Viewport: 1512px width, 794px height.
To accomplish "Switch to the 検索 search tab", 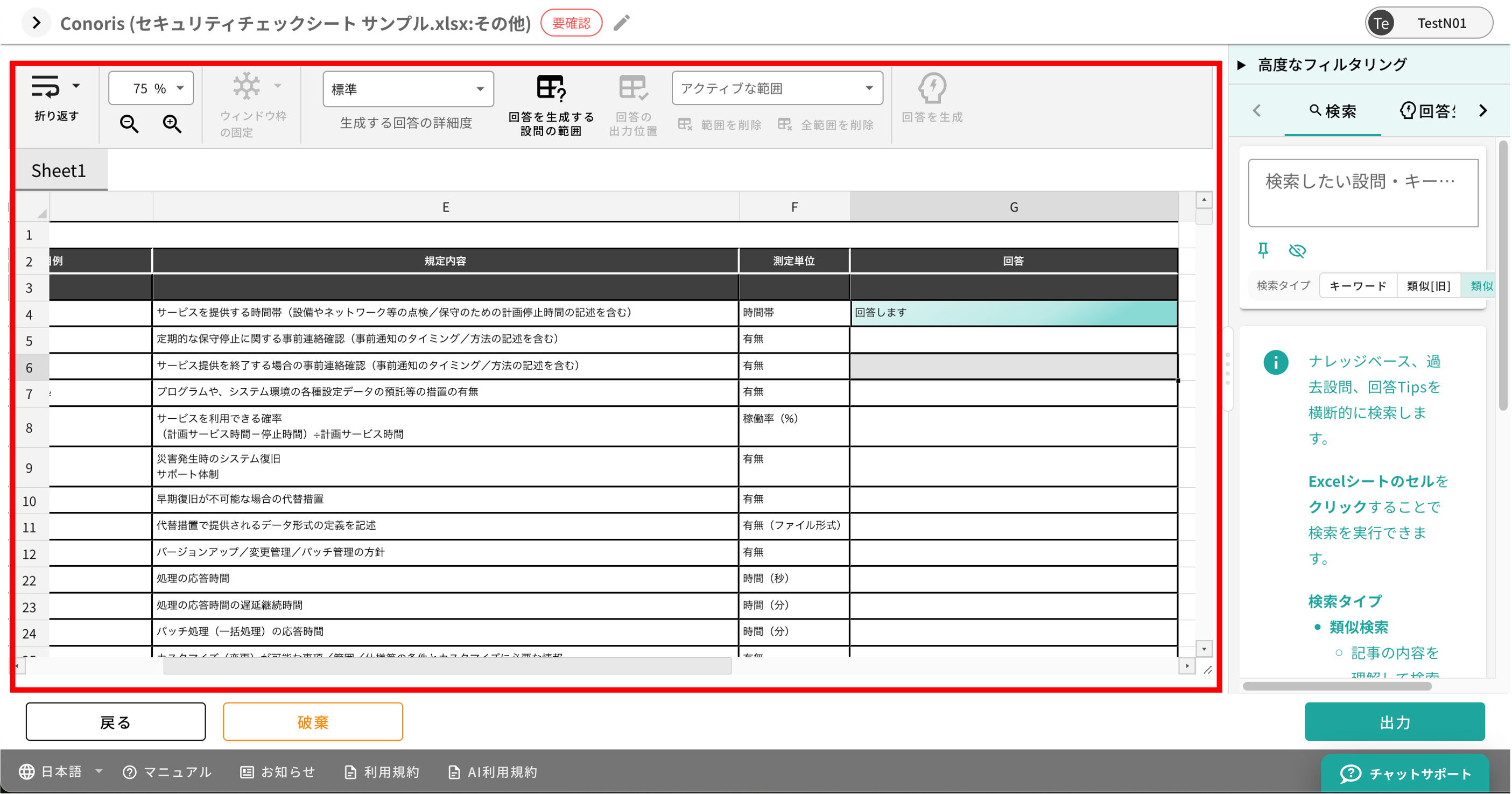I will tap(1332, 111).
